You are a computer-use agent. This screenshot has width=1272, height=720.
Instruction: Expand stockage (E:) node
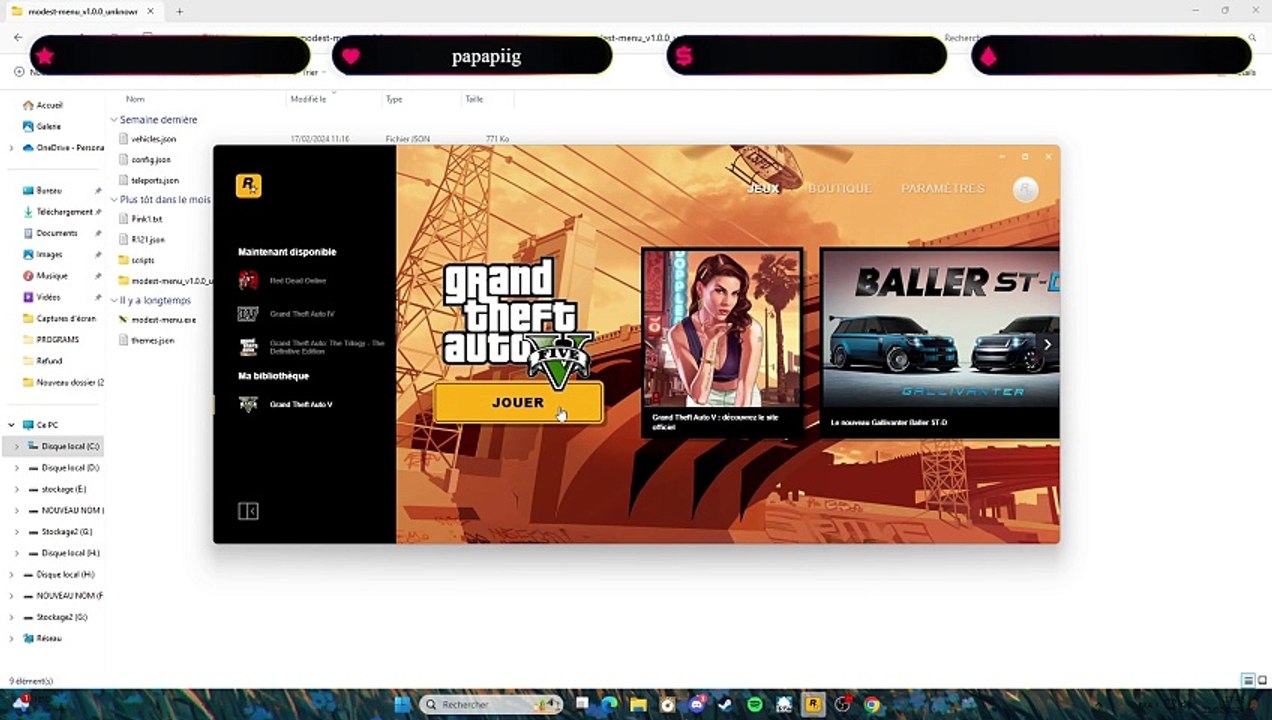(x=17, y=489)
